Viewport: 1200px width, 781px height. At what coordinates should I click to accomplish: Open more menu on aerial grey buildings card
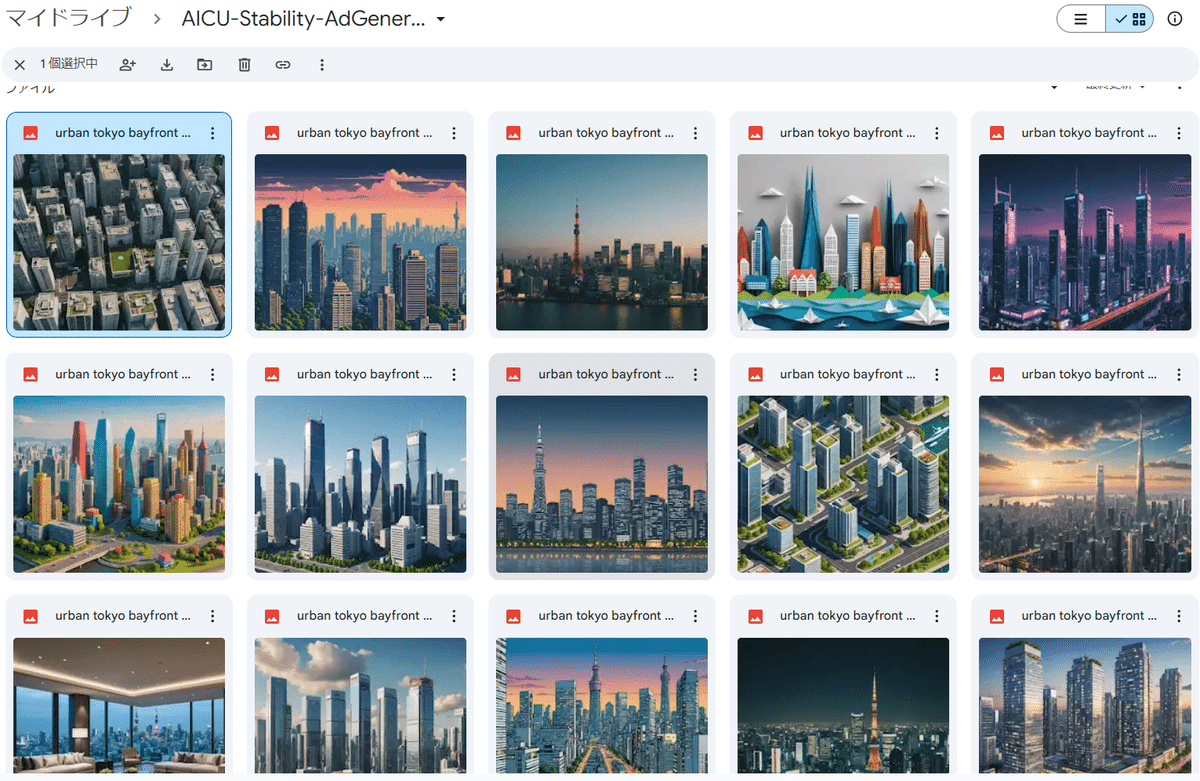213,133
